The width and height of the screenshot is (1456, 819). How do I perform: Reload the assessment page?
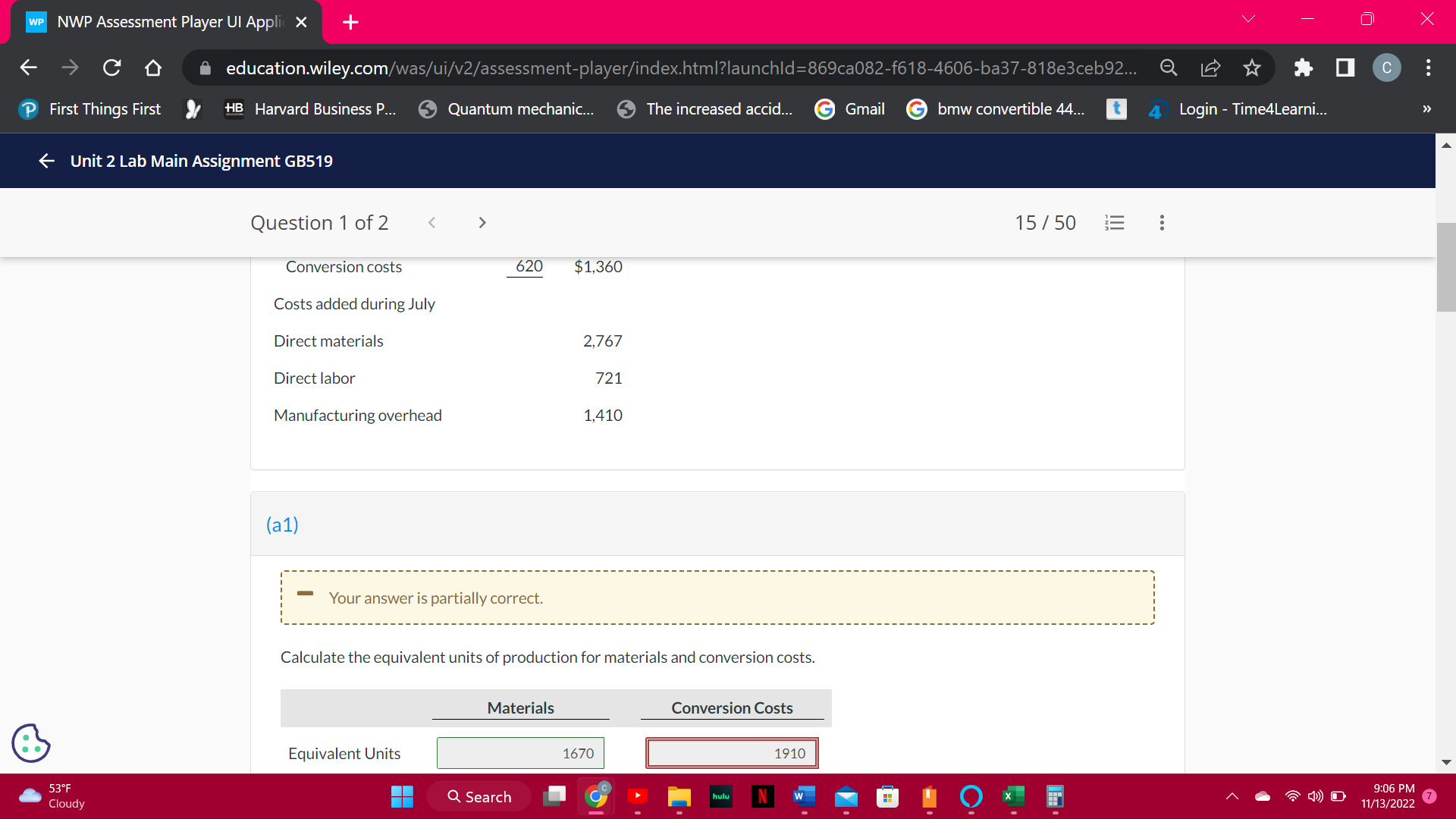click(x=111, y=68)
